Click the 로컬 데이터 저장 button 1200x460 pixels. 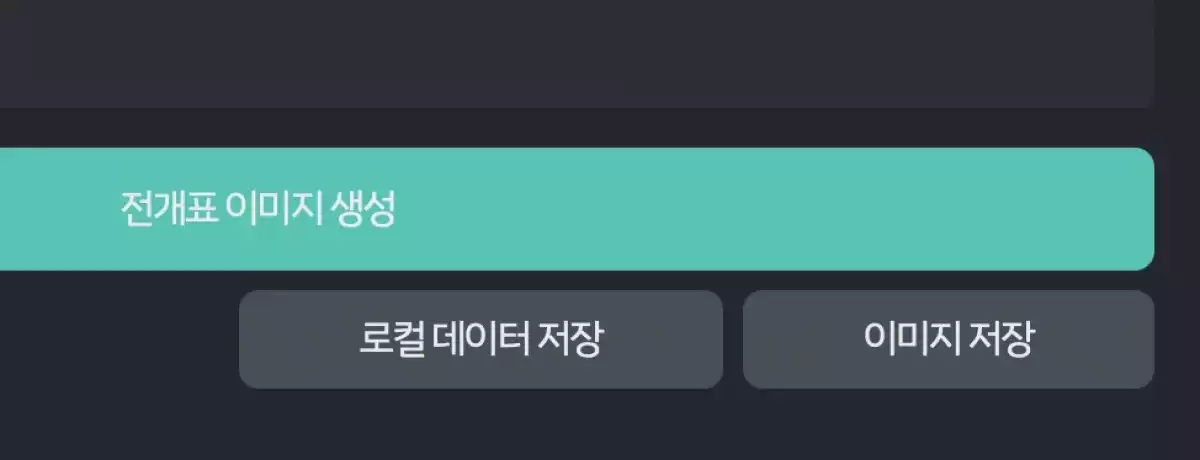pos(480,339)
